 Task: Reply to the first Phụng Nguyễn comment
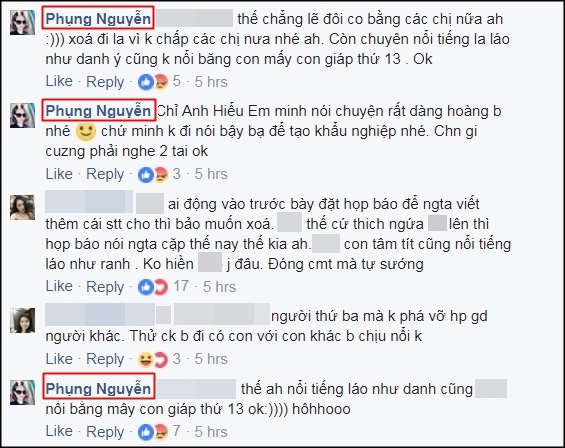[105, 82]
